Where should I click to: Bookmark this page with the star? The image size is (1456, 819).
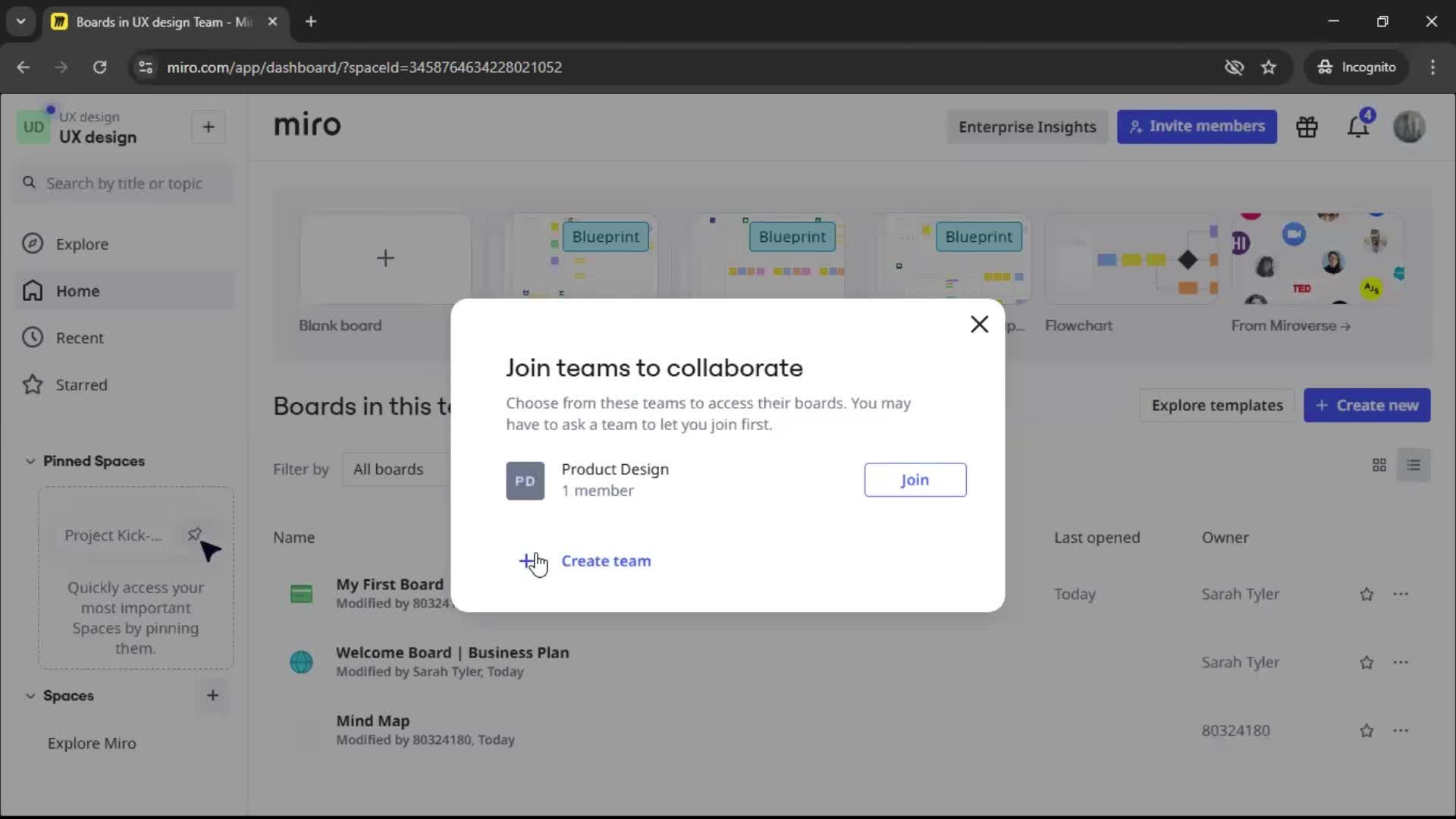click(x=1269, y=67)
